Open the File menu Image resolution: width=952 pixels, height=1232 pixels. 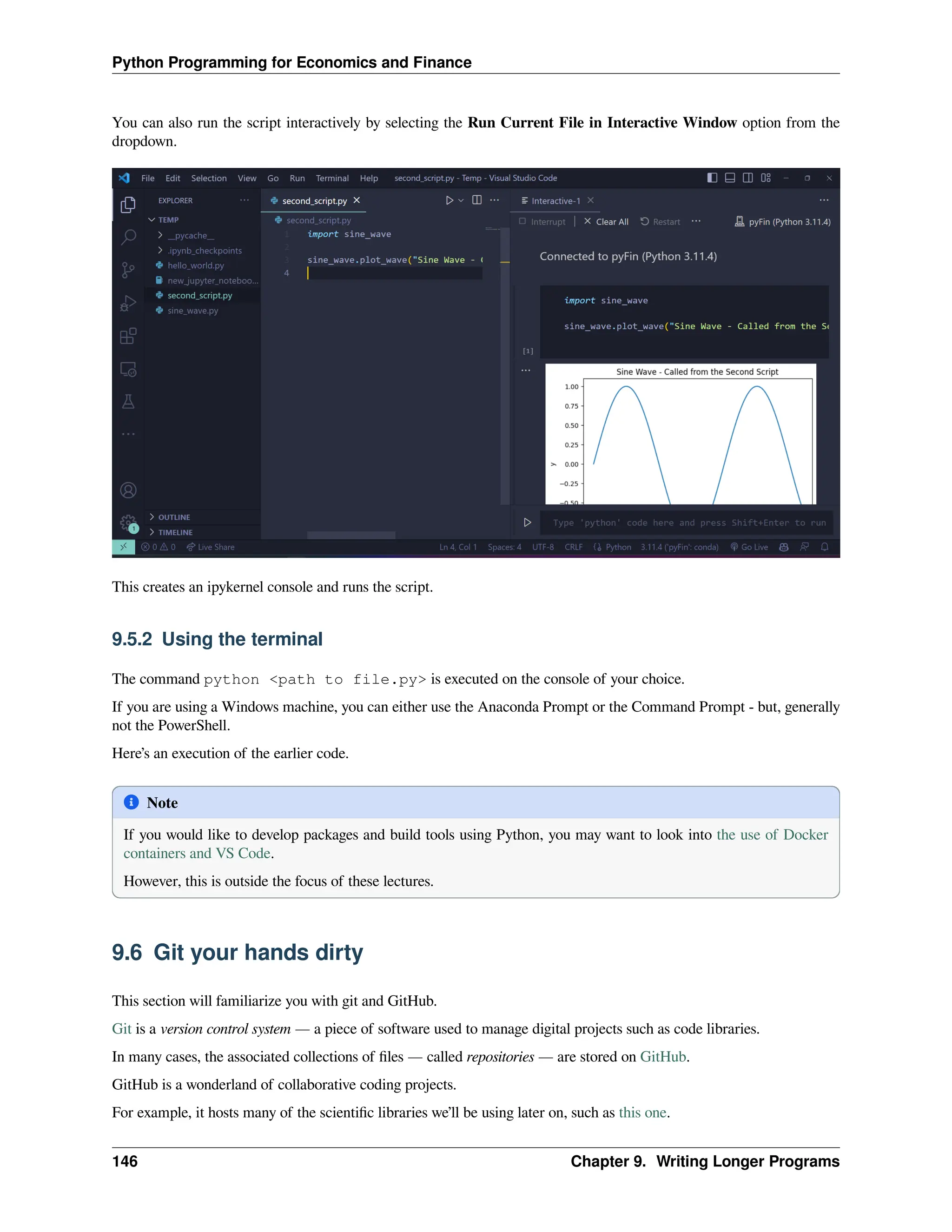point(148,178)
